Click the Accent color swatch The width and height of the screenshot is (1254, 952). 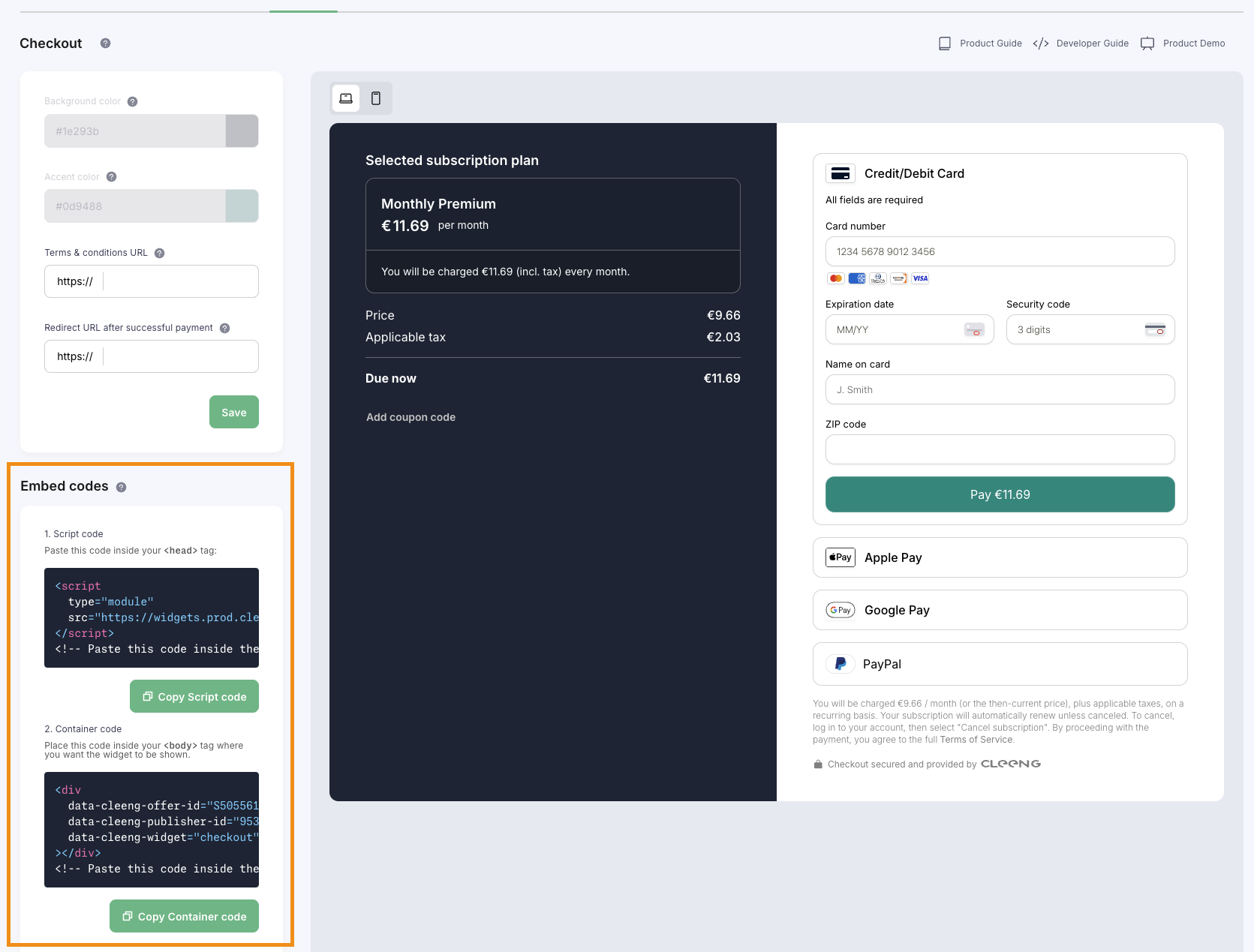pyautogui.click(x=242, y=206)
